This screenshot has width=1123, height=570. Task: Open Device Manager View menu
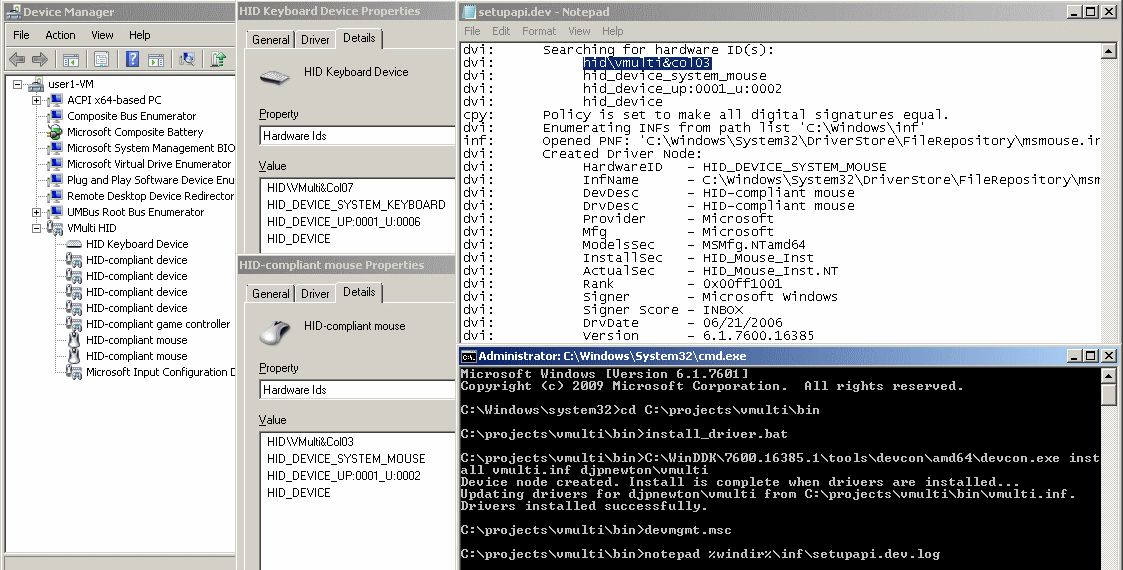[x=102, y=35]
